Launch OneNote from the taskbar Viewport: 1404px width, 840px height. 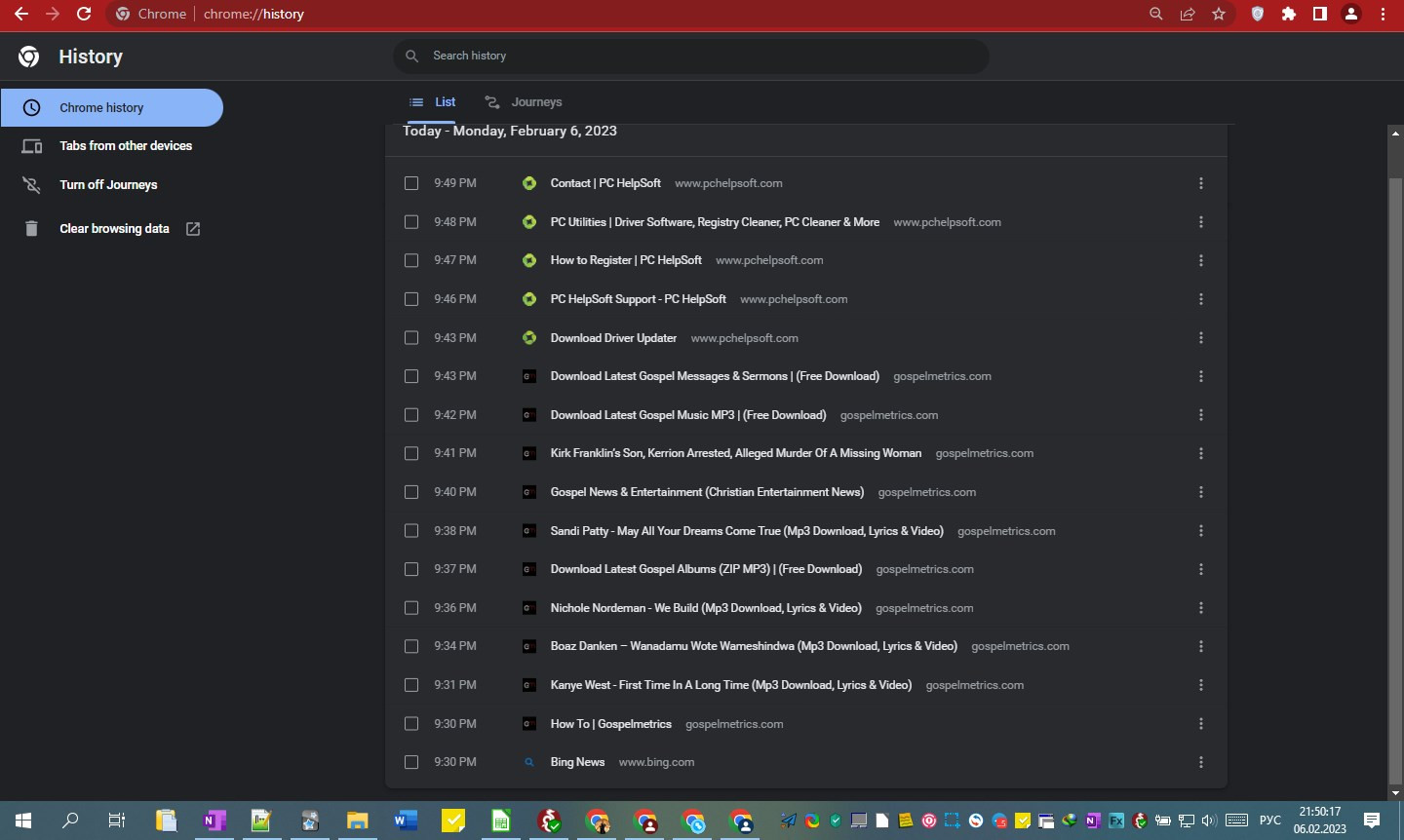pos(214,821)
